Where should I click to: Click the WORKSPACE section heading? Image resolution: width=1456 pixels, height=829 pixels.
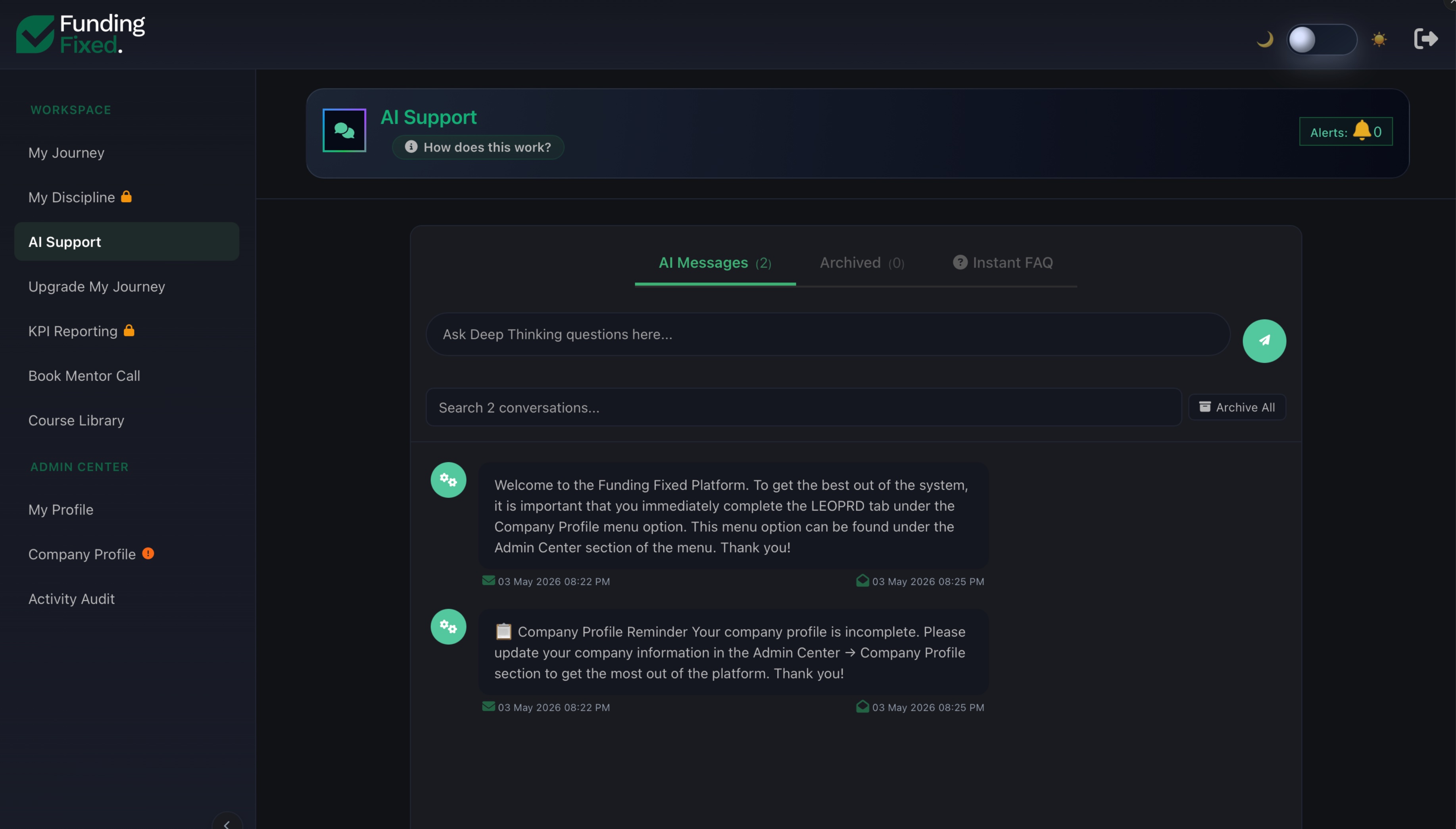71,110
